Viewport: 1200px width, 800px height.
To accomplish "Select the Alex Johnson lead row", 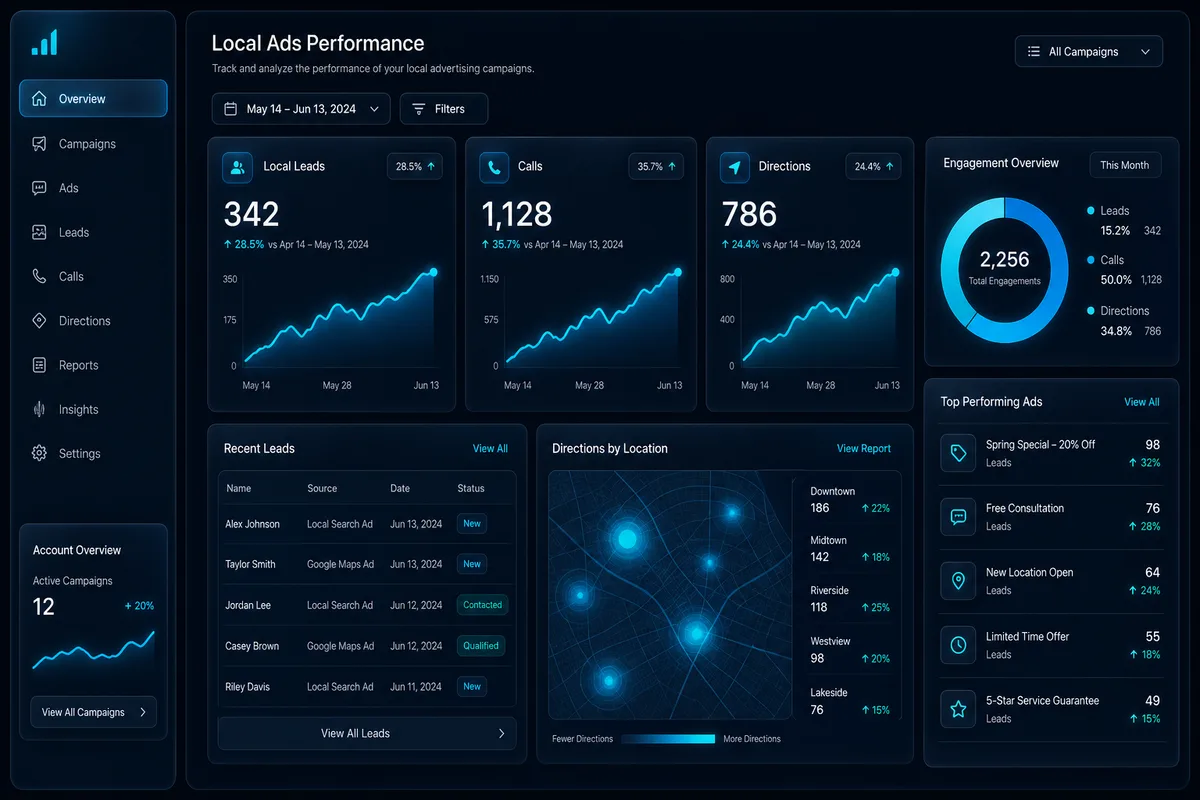I will 367,524.
